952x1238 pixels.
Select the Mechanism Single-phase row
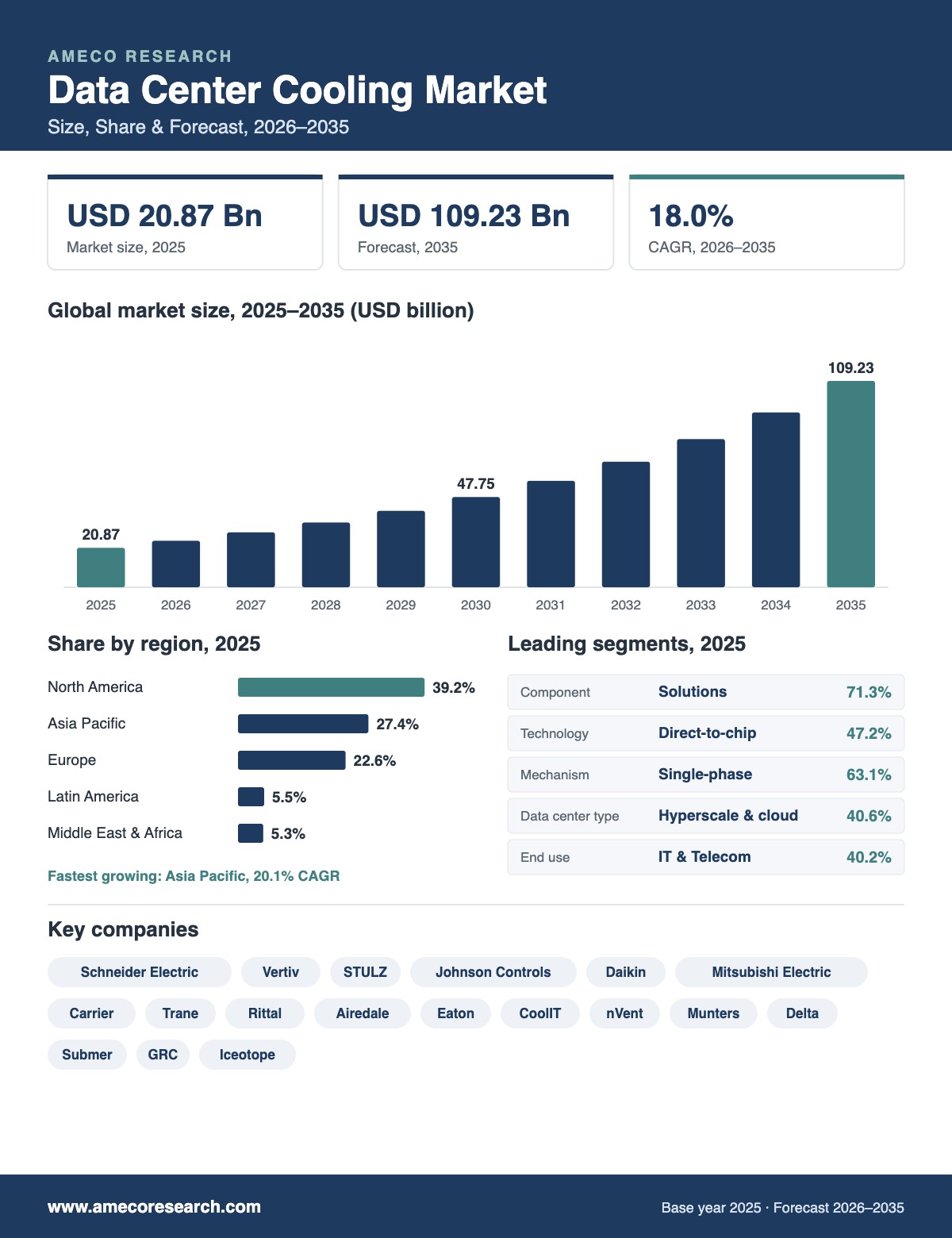click(x=706, y=775)
